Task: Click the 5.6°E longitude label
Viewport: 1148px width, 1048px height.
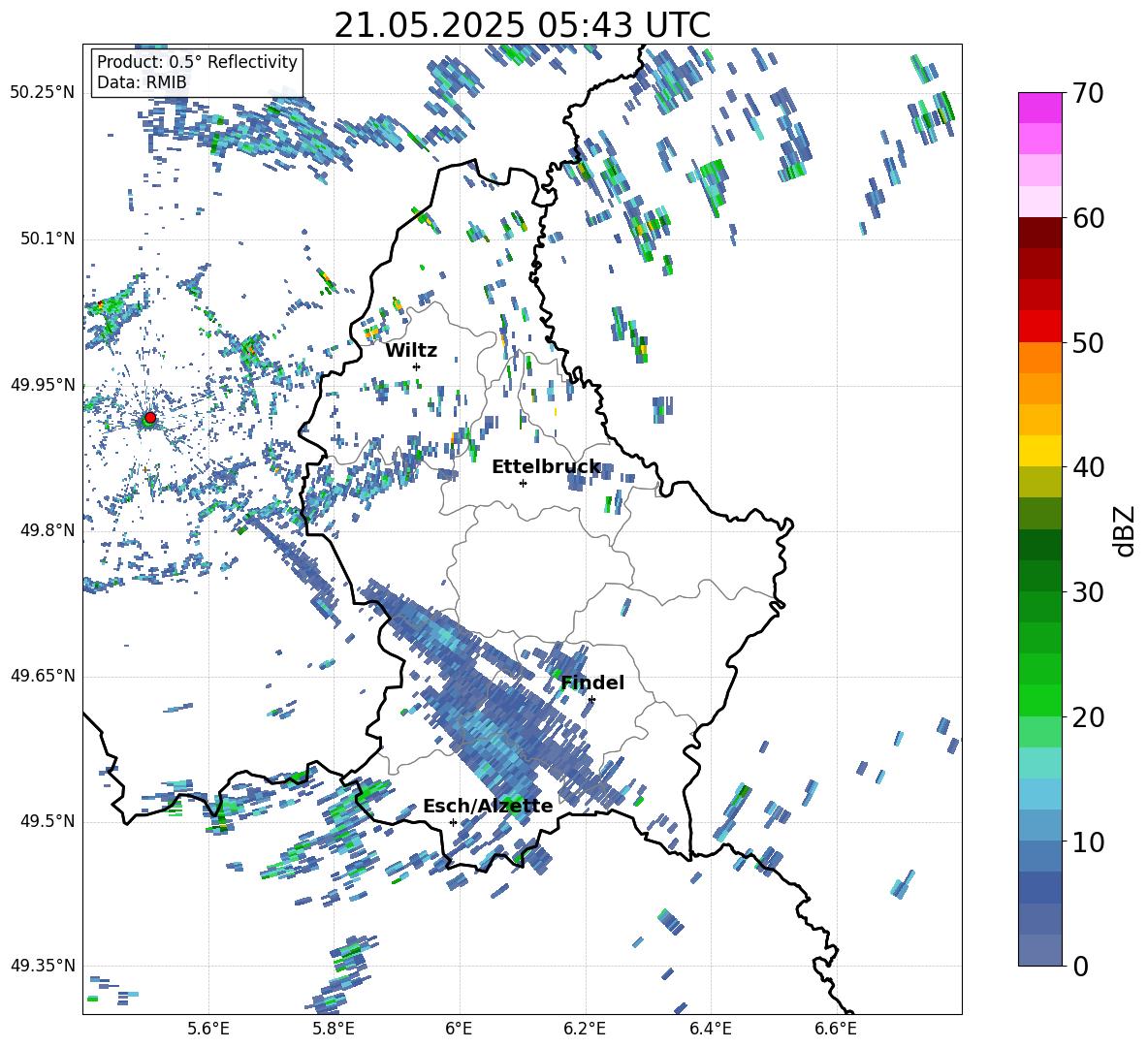Action: 208,1029
